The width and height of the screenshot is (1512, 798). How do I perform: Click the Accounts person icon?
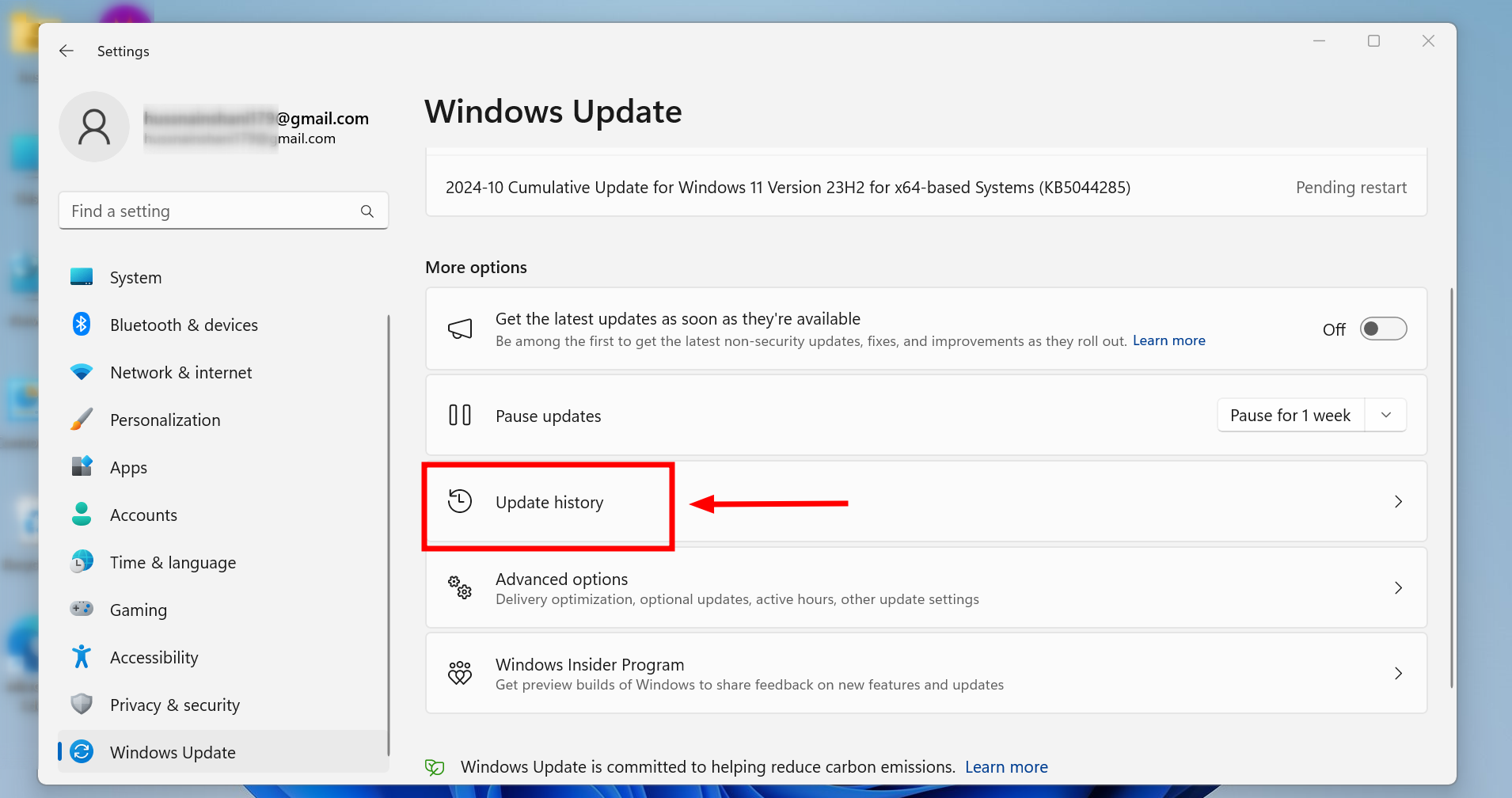pyautogui.click(x=82, y=515)
